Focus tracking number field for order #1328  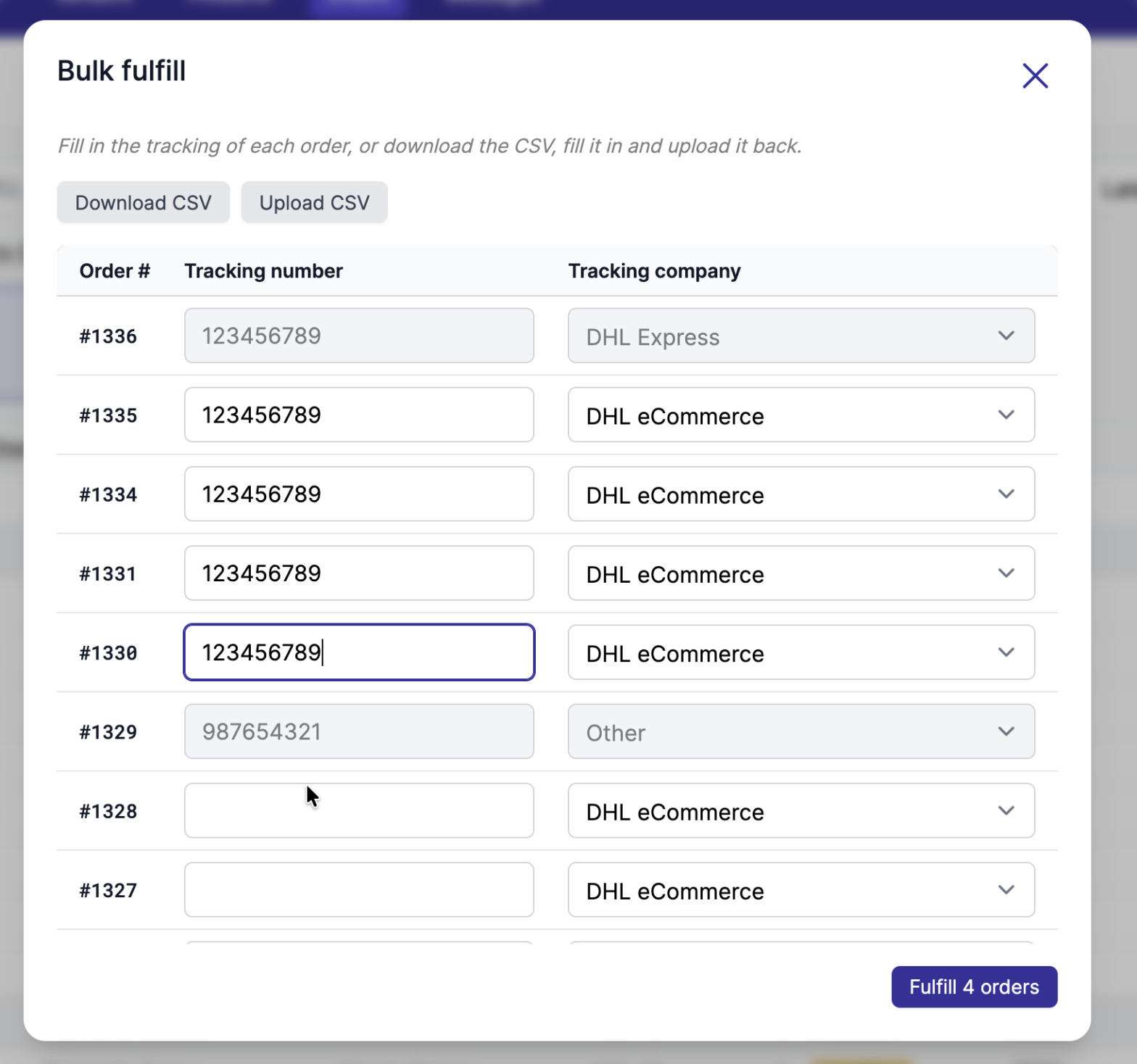point(359,810)
